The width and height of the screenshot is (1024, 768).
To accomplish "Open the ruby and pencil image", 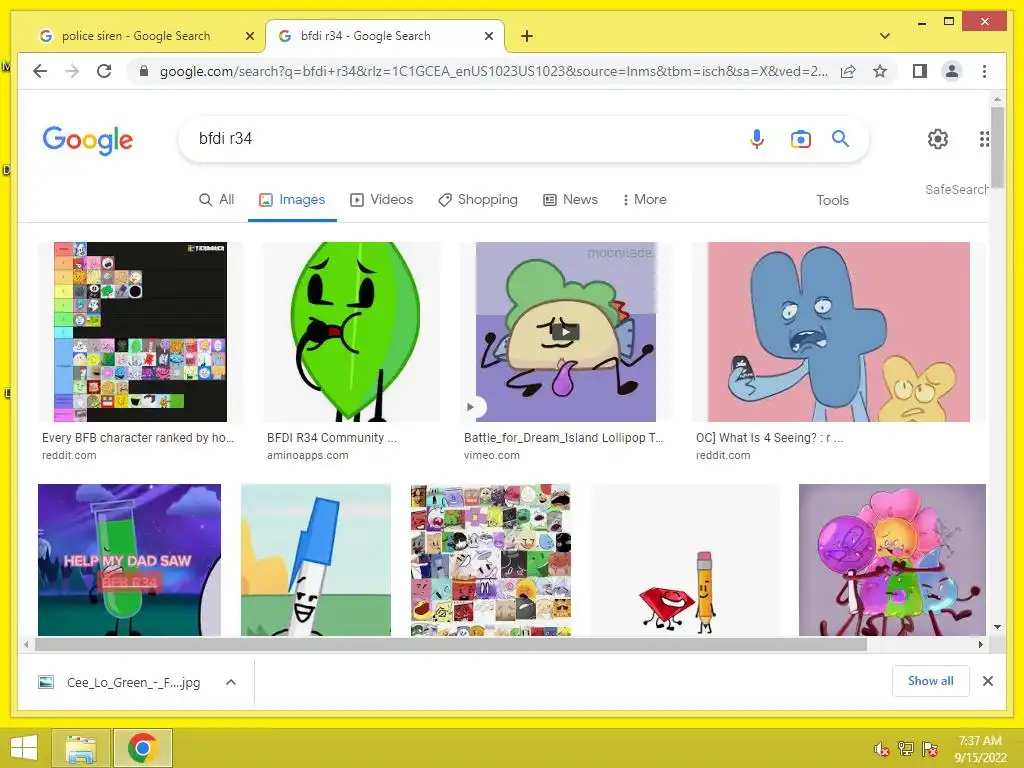I will point(684,560).
